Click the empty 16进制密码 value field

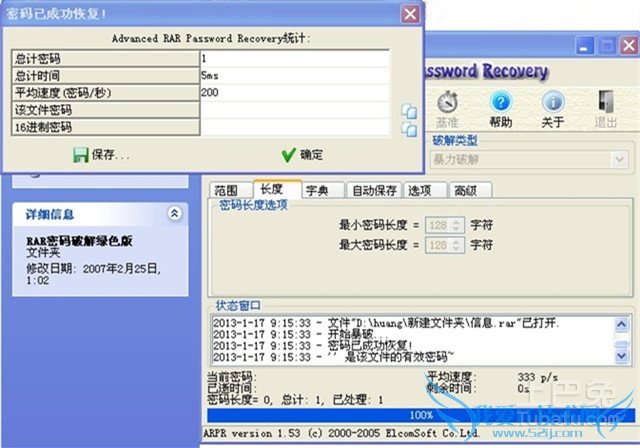point(295,127)
